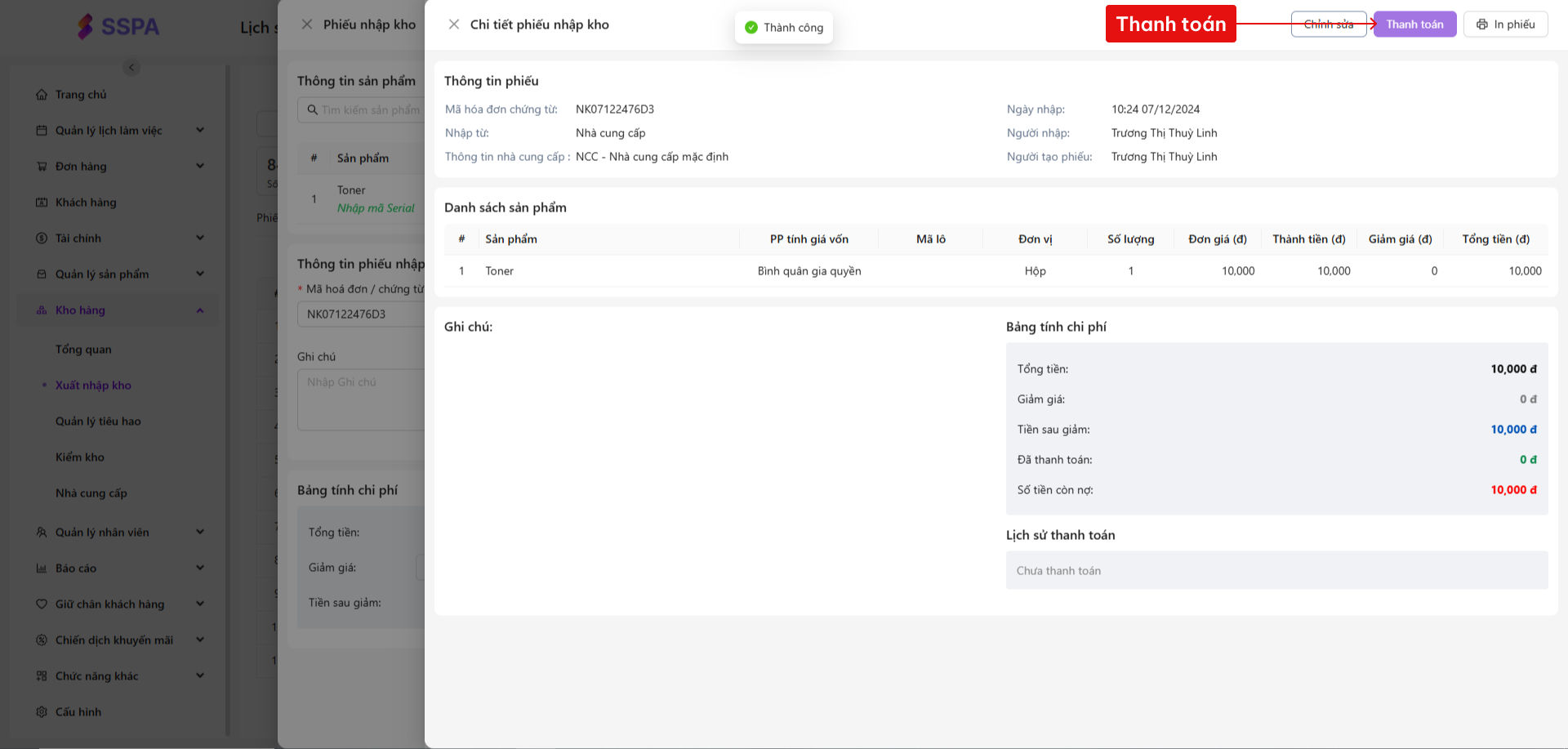Click the search magnifier icon in product search
This screenshot has height=749, width=1568.
click(312, 109)
